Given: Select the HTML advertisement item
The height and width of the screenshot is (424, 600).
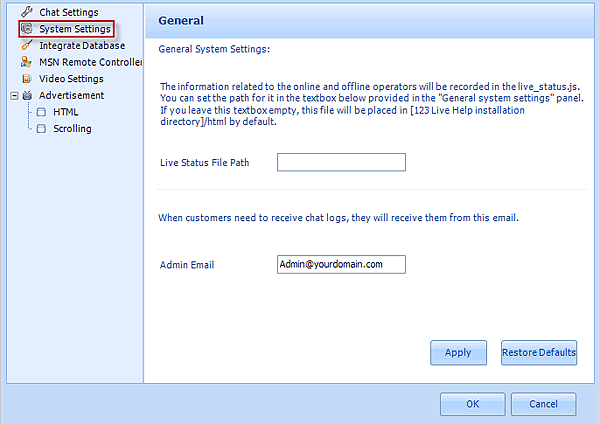Looking at the screenshot, I should (66, 112).
